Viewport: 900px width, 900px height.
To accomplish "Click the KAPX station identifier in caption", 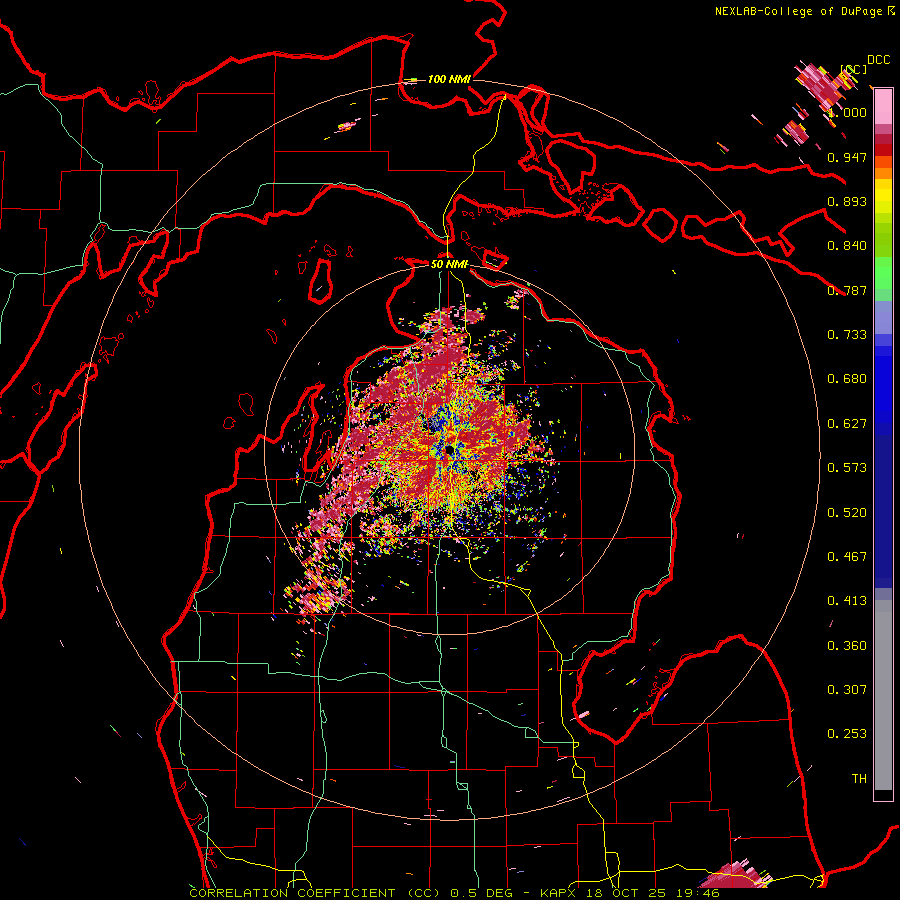I will tap(560, 893).
